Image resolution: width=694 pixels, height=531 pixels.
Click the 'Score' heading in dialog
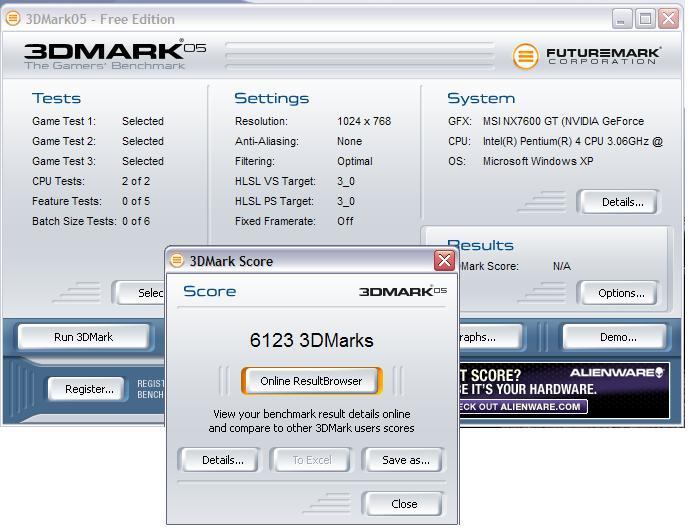[x=210, y=291]
